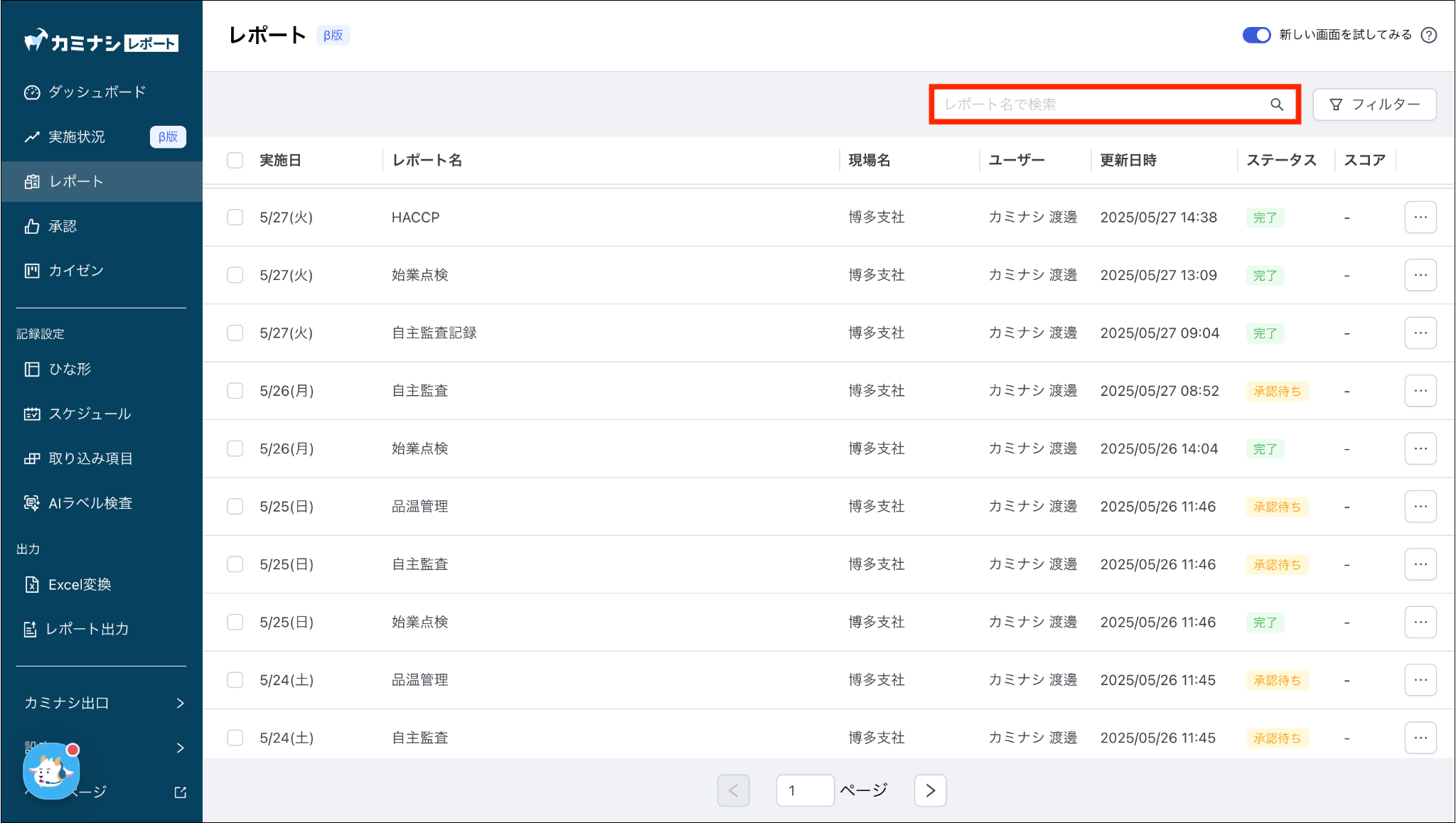Expand the カミナシ出口 menu chevron
This screenshot has width=1456, height=823.
coord(180,703)
